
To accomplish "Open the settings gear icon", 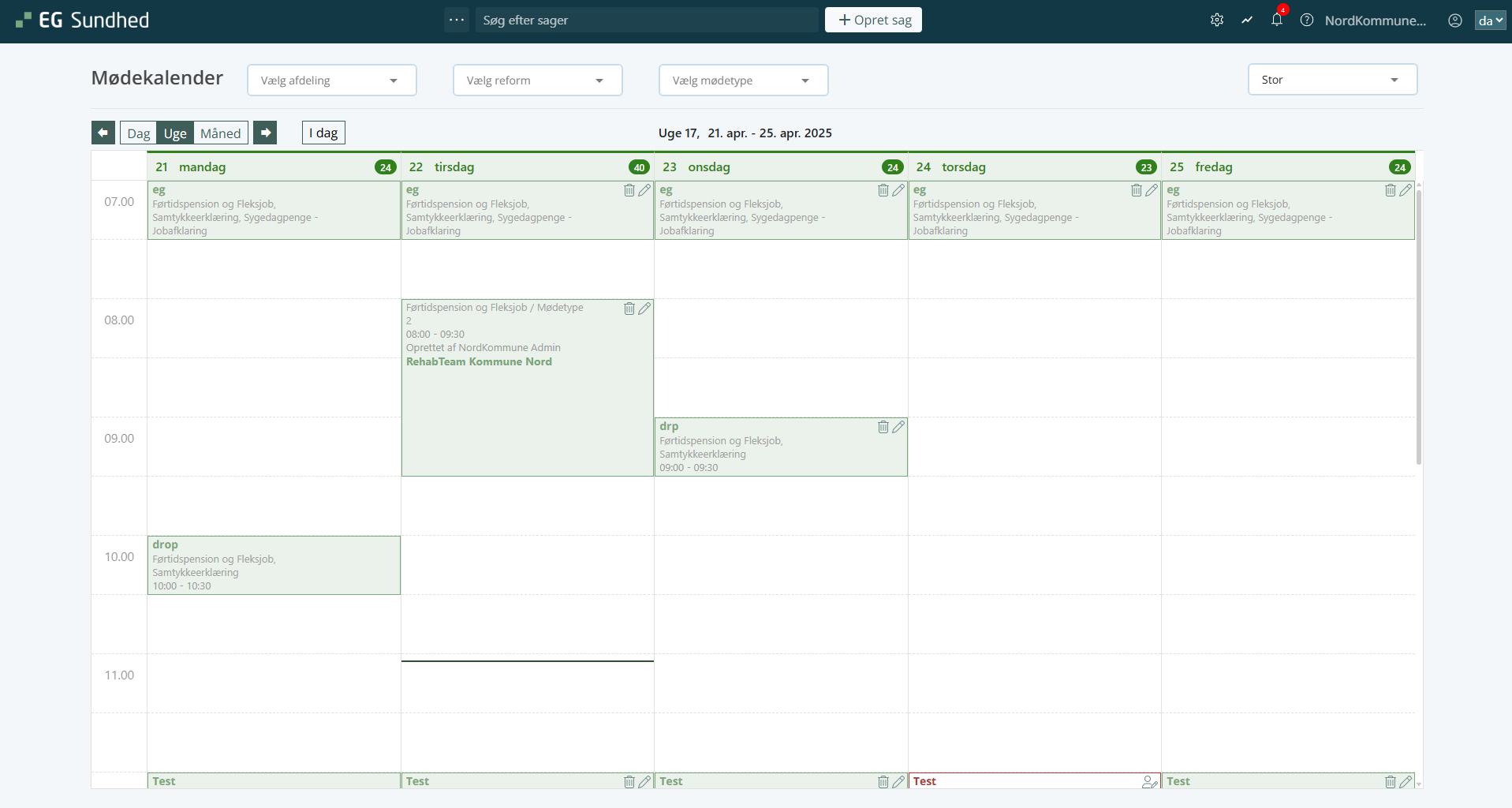I will pyautogui.click(x=1217, y=21).
